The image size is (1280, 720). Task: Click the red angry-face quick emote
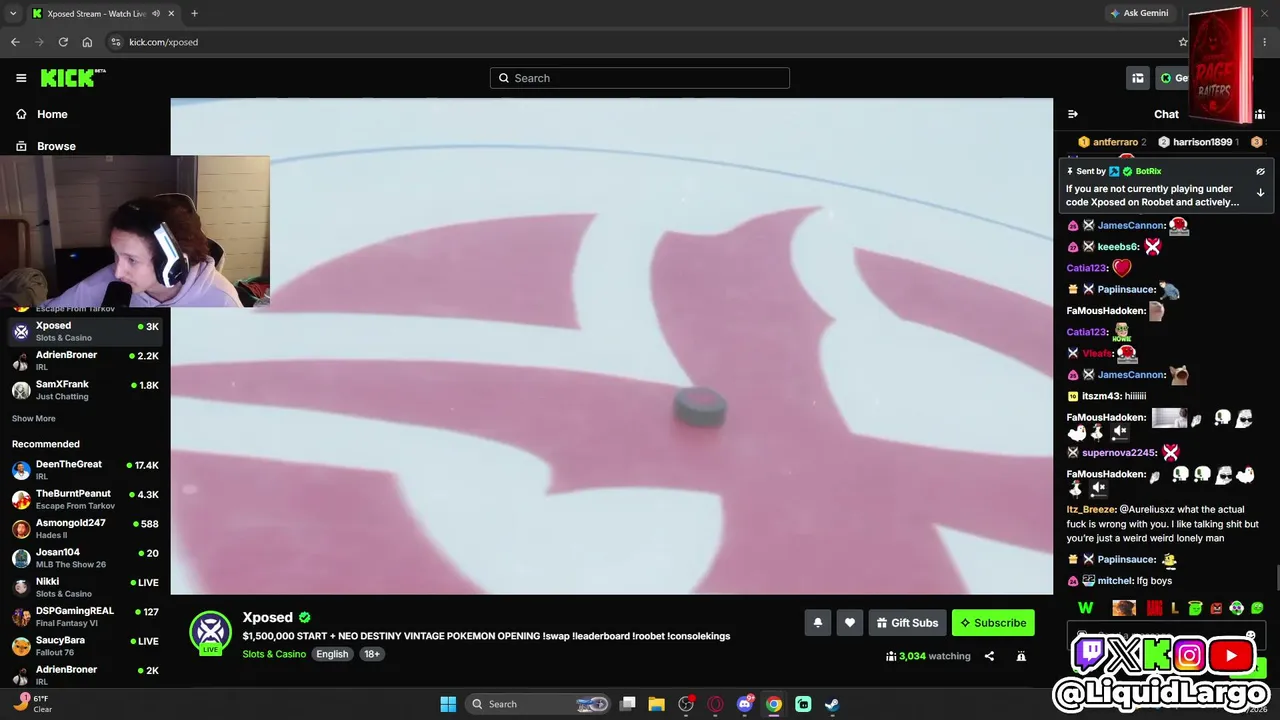point(1216,608)
